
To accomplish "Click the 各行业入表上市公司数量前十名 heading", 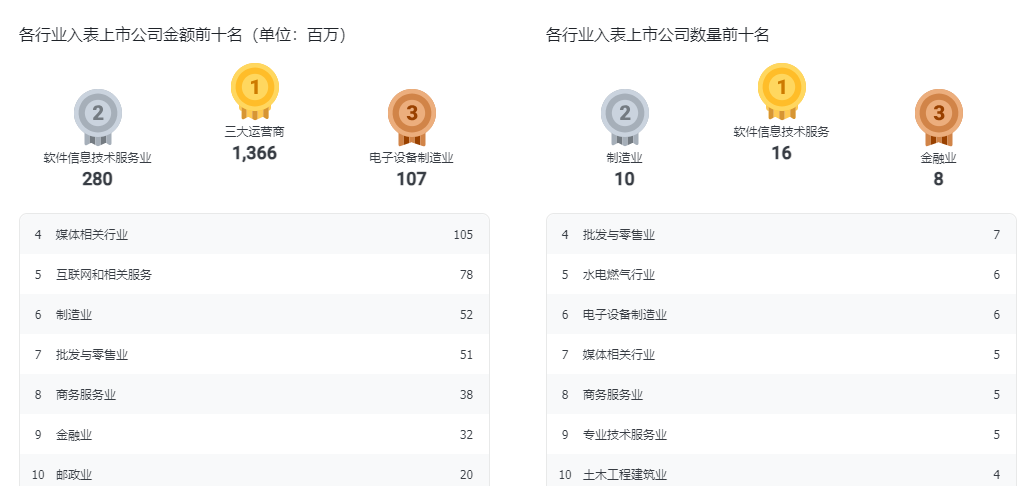I will click(658, 36).
